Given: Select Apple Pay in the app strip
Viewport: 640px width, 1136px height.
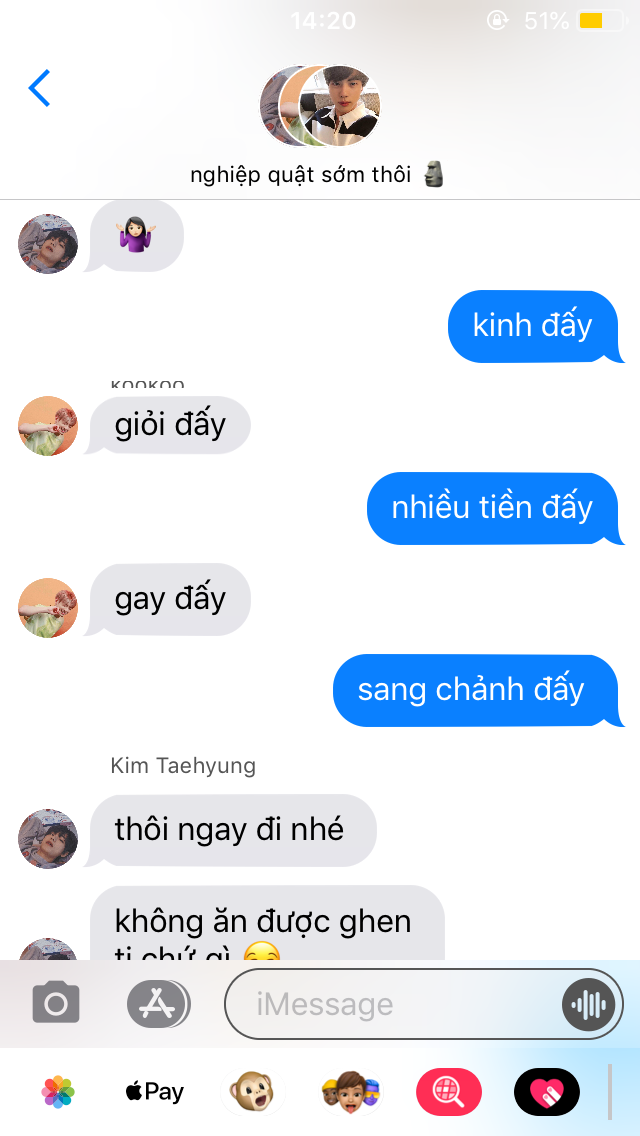Looking at the screenshot, I should [x=154, y=1092].
